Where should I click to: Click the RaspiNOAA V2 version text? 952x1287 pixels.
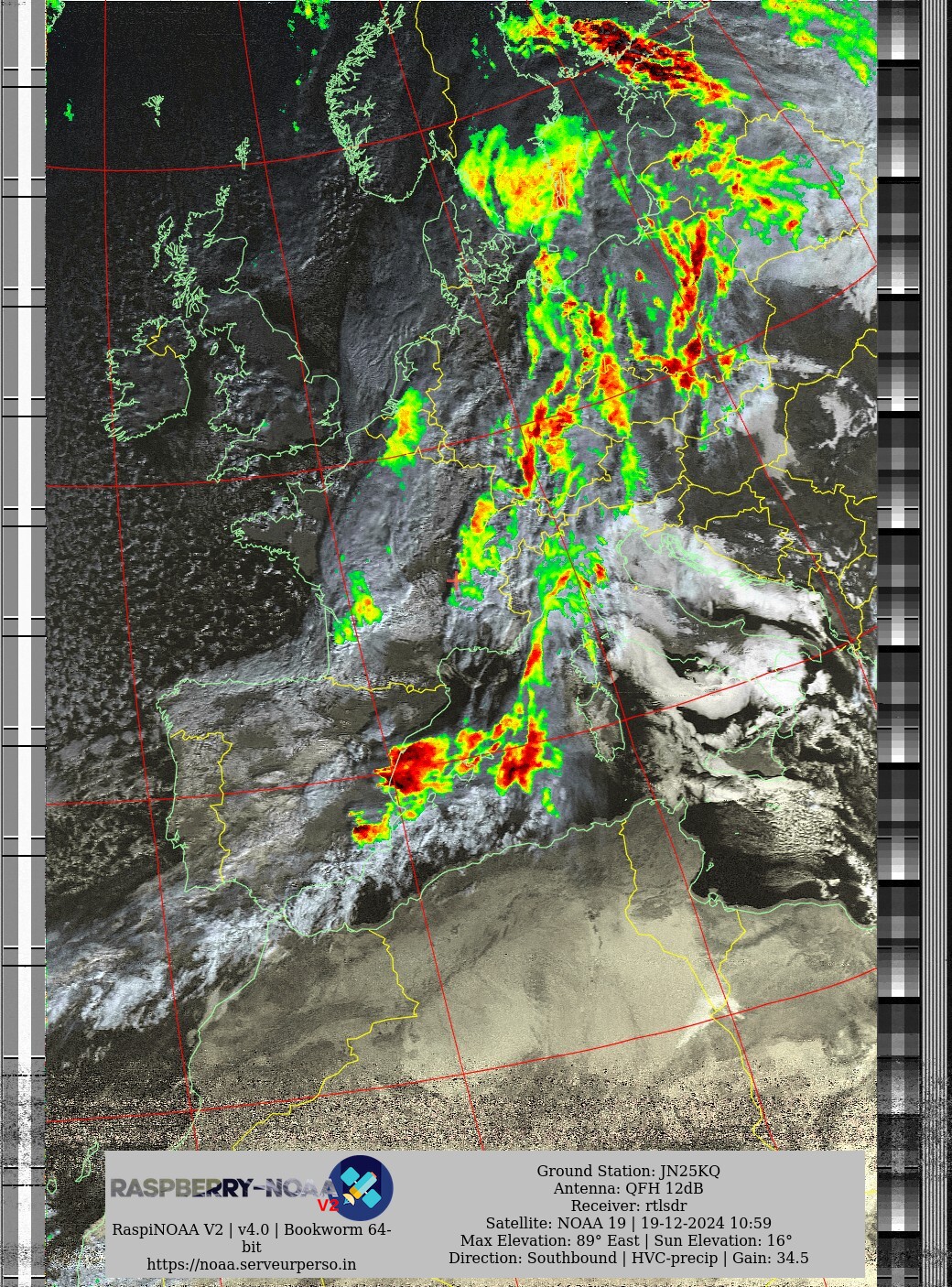(251, 1229)
